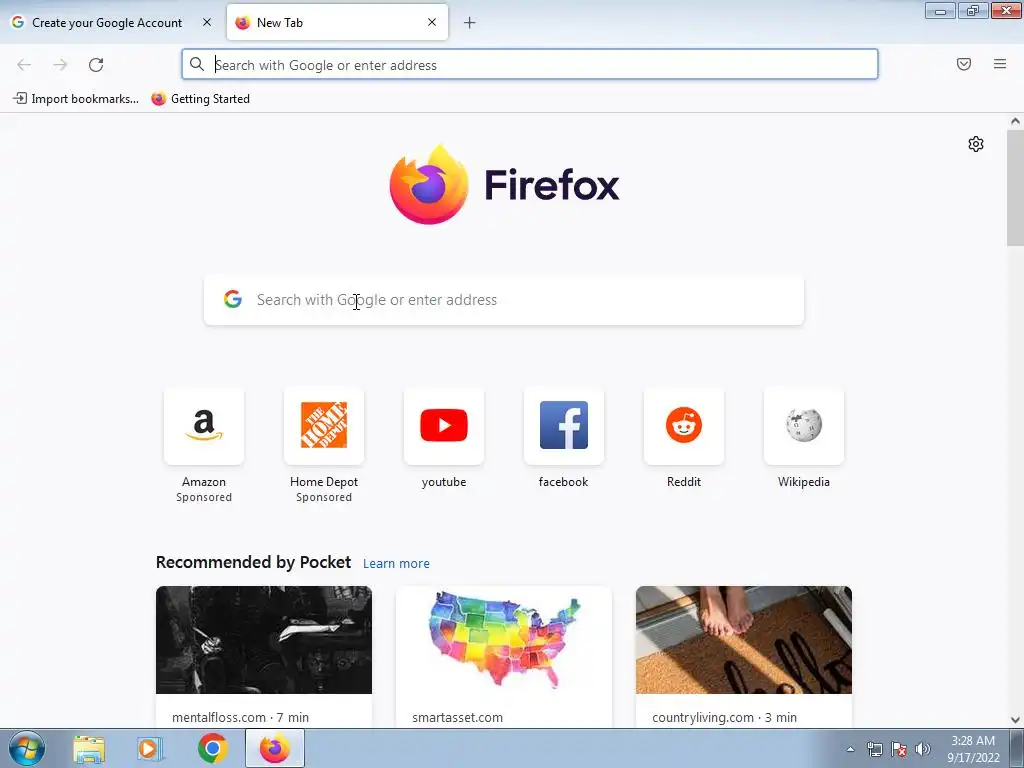Viewport: 1024px width, 768px height.
Task: Click the magnifier icon in the address bar
Action: (x=197, y=64)
